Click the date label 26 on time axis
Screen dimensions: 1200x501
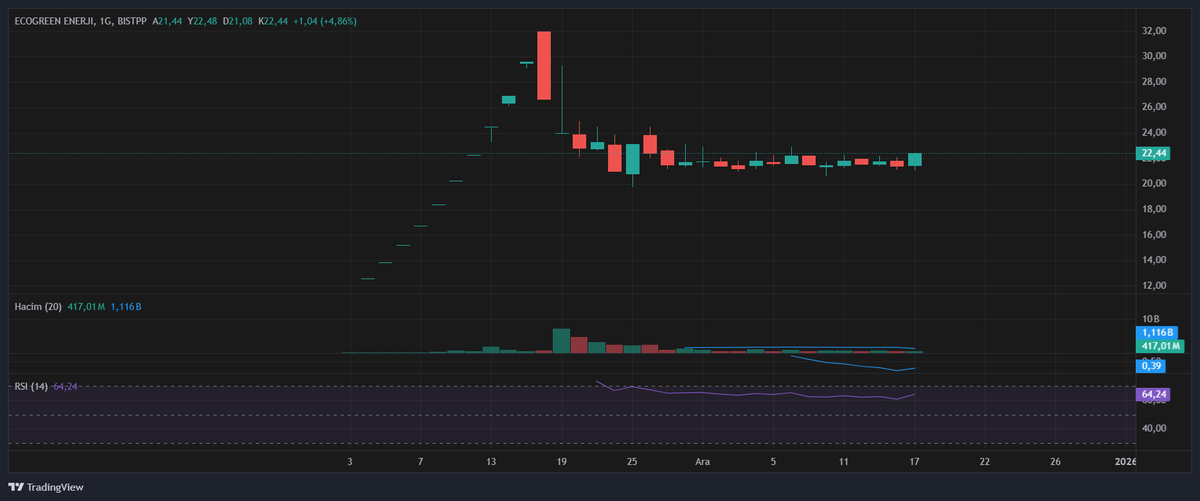pos(1056,462)
